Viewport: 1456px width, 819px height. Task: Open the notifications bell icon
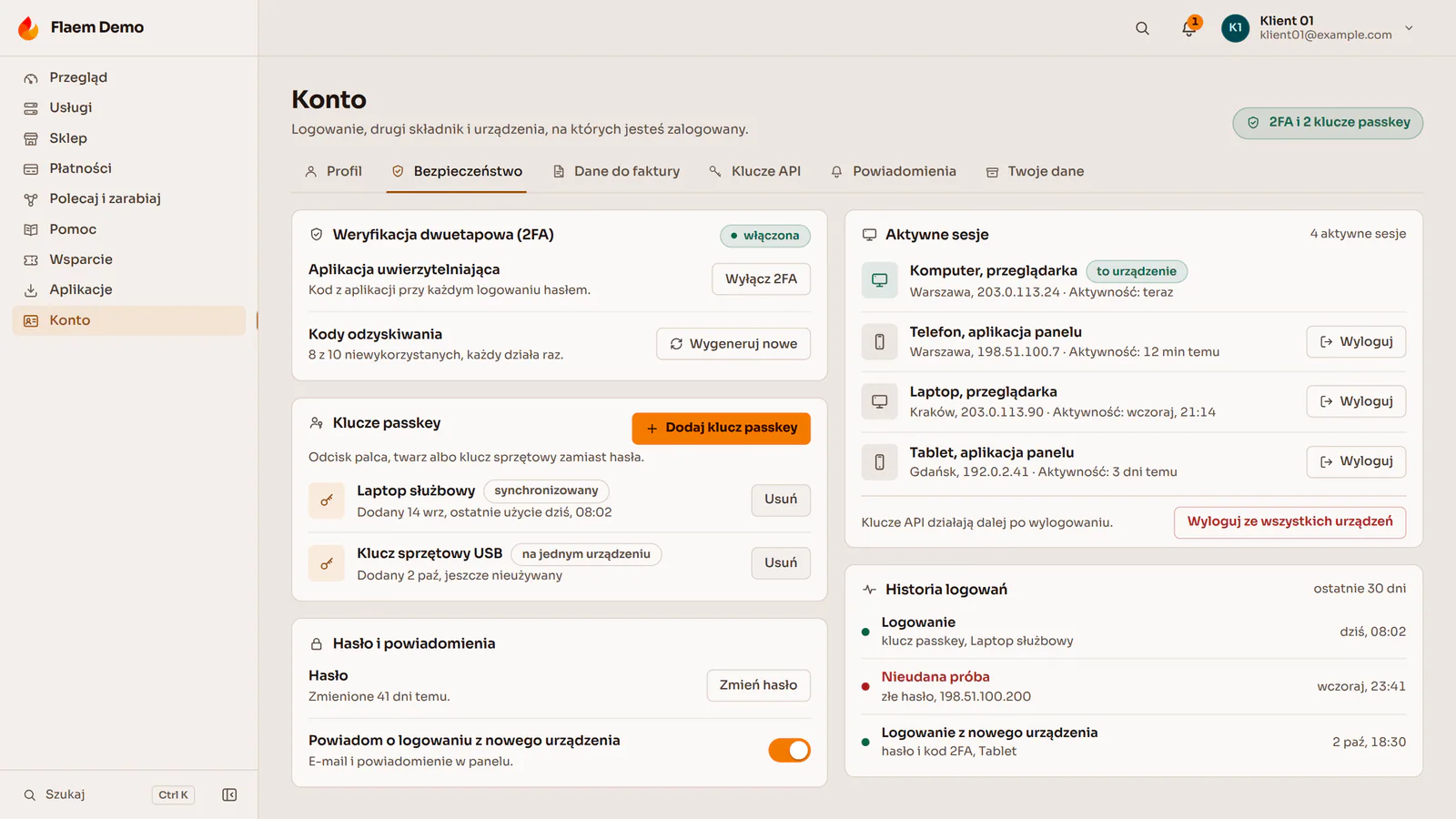(1189, 27)
